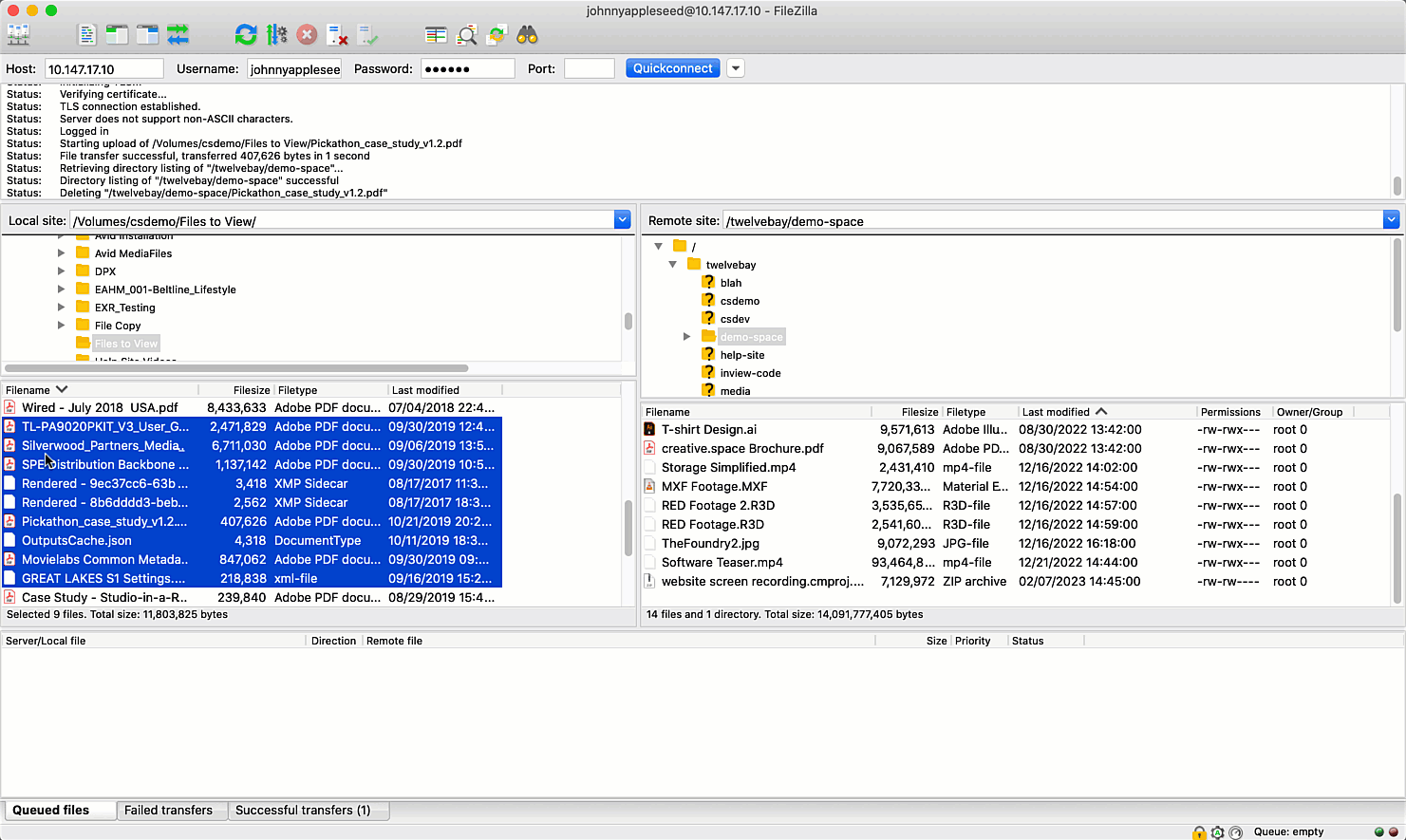Collapse the twelvebay remote folder
1406x840 pixels.
pos(673,264)
